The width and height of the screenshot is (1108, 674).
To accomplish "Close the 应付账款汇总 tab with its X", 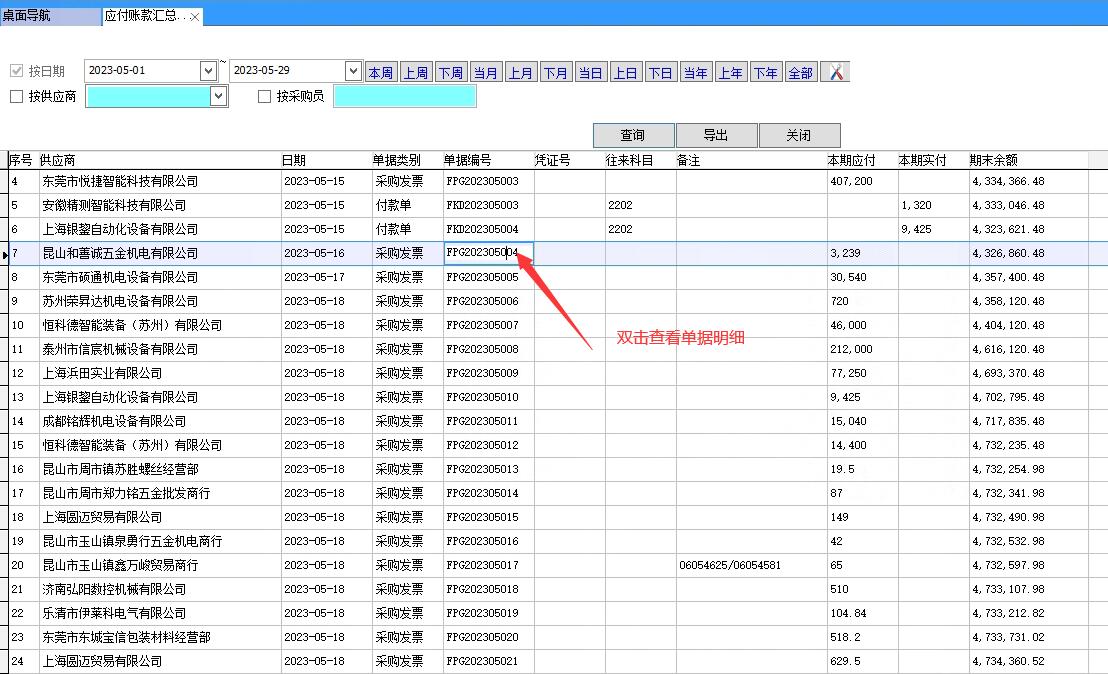I will click(x=195, y=17).
